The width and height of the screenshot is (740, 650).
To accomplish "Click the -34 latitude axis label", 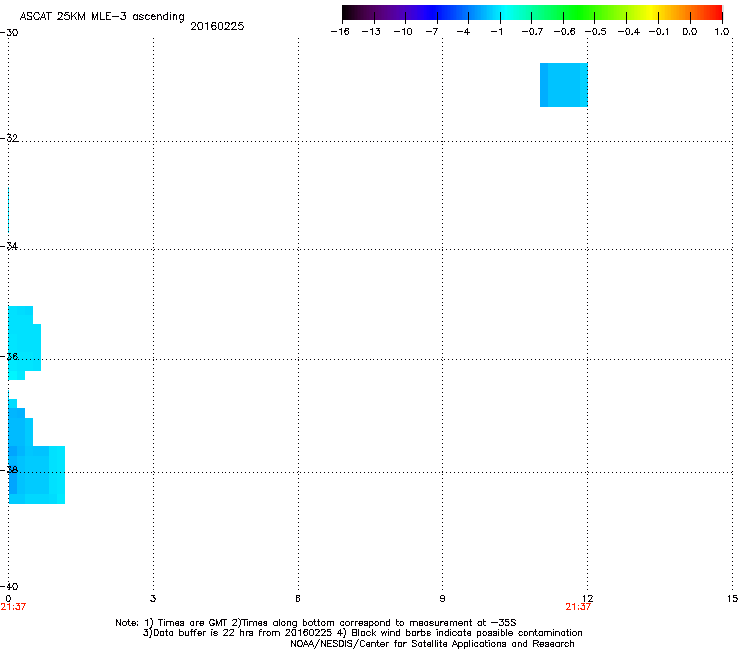I will tap(9, 246).
